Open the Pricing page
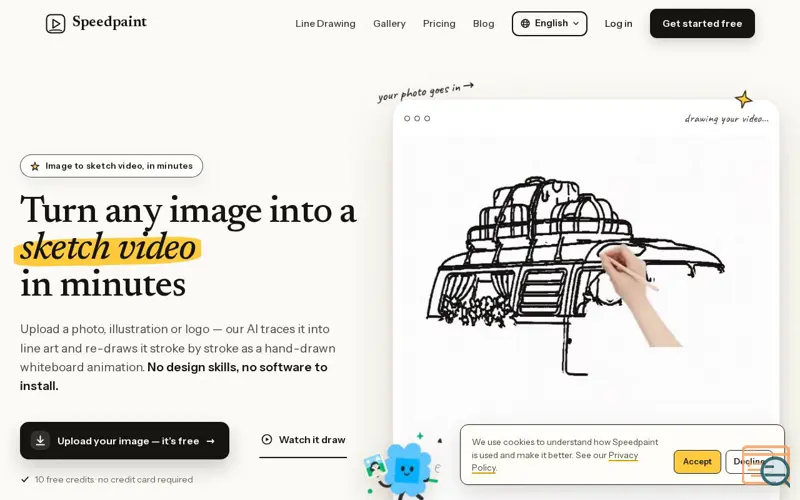 (x=439, y=23)
